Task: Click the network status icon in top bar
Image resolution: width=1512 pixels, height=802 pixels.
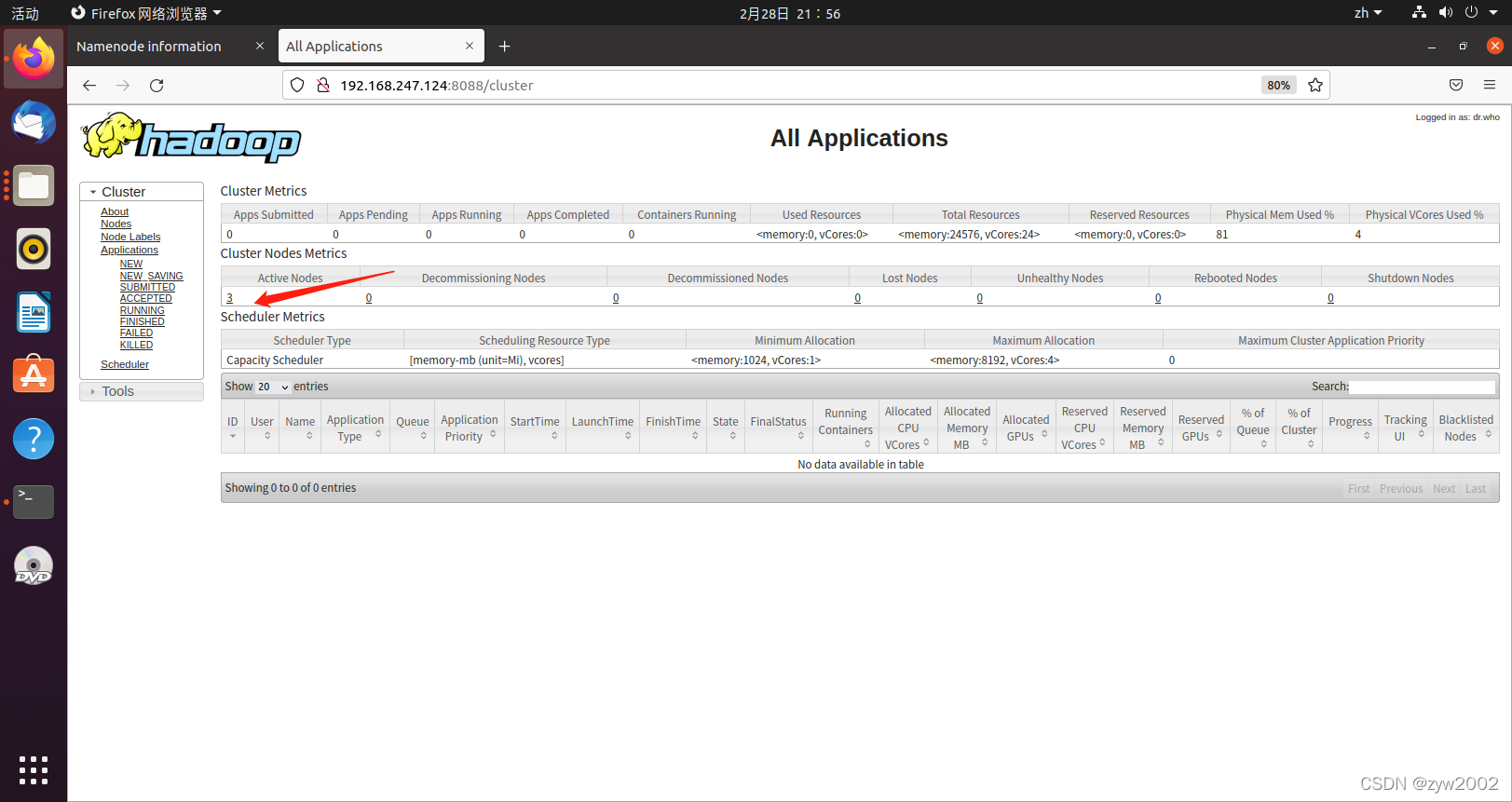Action: click(x=1419, y=12)
